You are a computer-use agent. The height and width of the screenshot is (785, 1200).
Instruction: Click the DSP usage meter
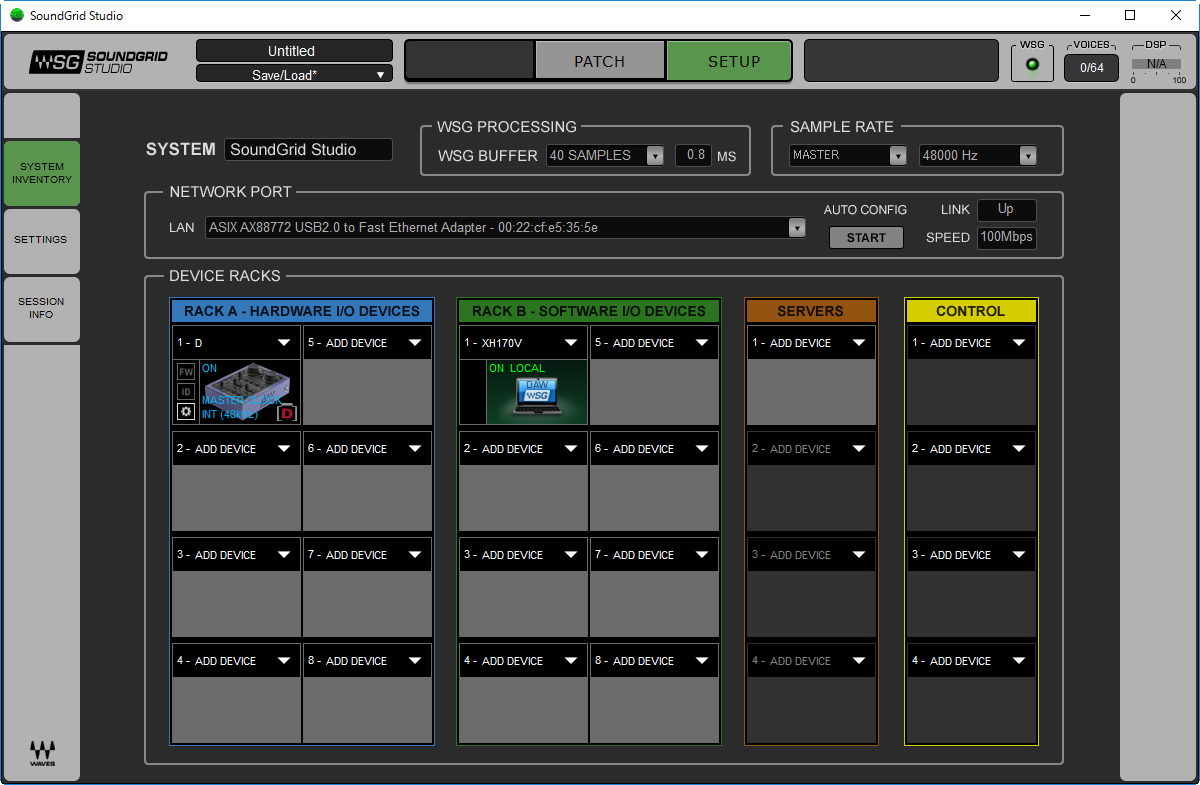click(x=1156, y=65)
